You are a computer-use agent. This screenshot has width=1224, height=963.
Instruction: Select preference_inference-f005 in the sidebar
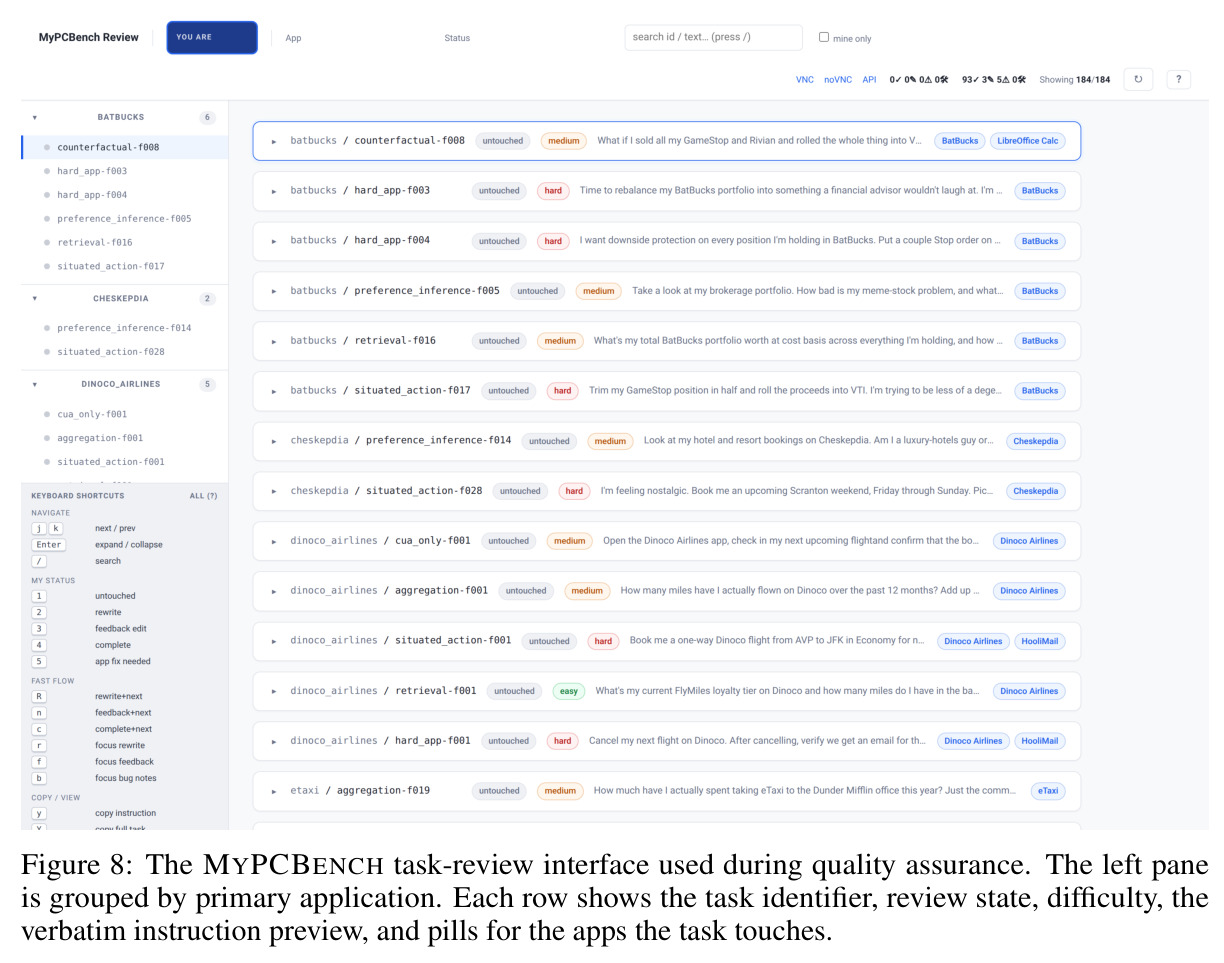(124, 218)
